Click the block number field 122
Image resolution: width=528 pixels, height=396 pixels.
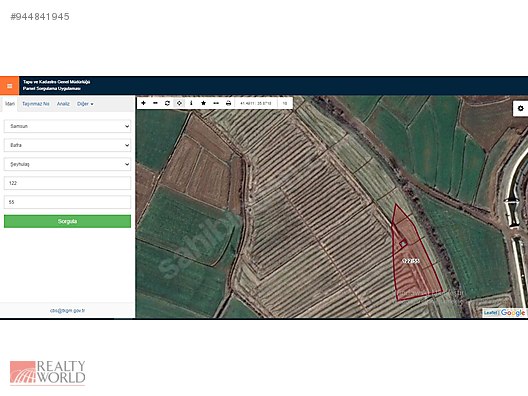(x=67, y=183)
